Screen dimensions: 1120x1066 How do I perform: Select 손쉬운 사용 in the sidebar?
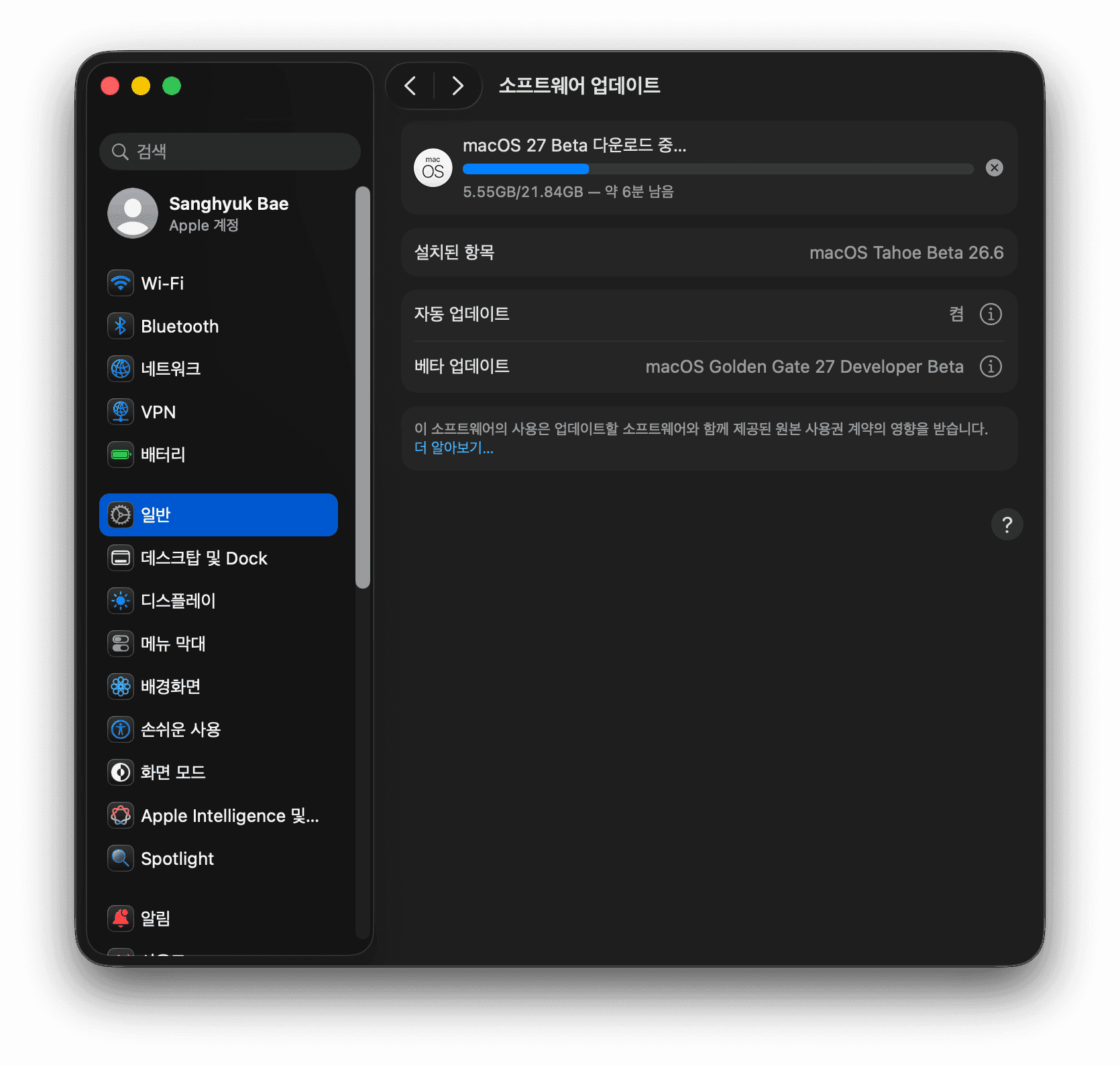click(219, 729)
